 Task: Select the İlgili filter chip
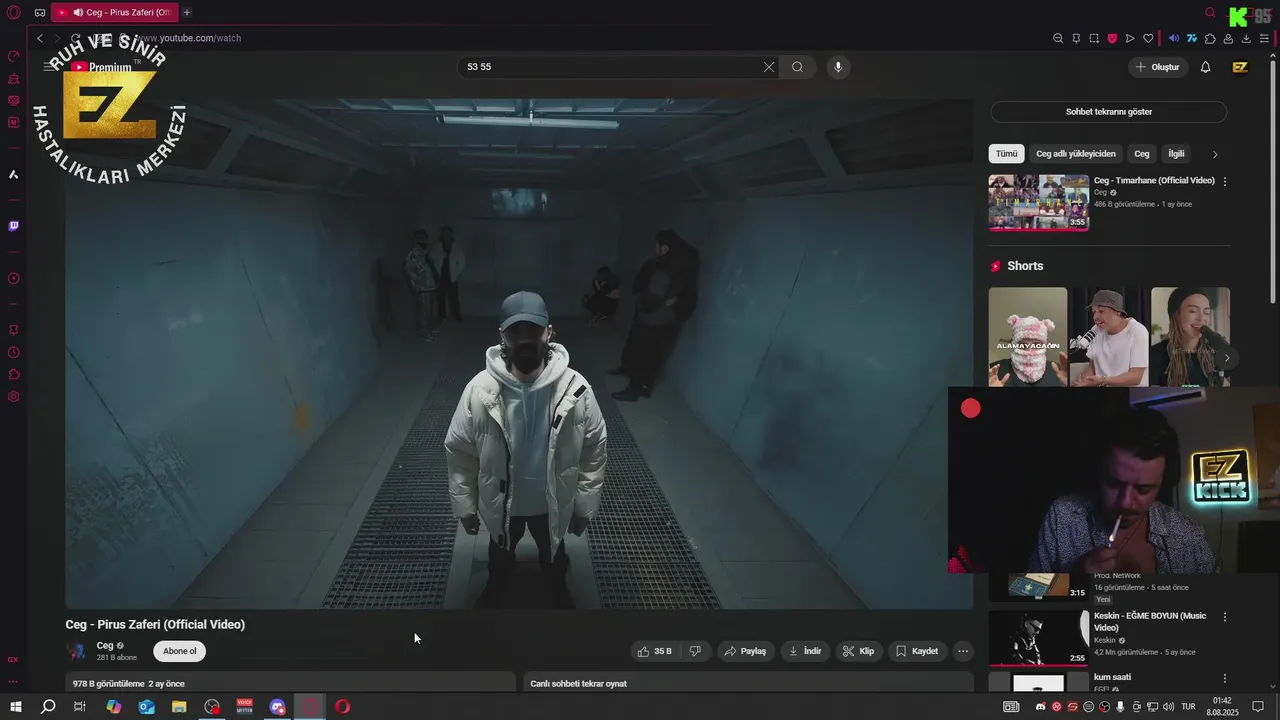click(1177, 154)
